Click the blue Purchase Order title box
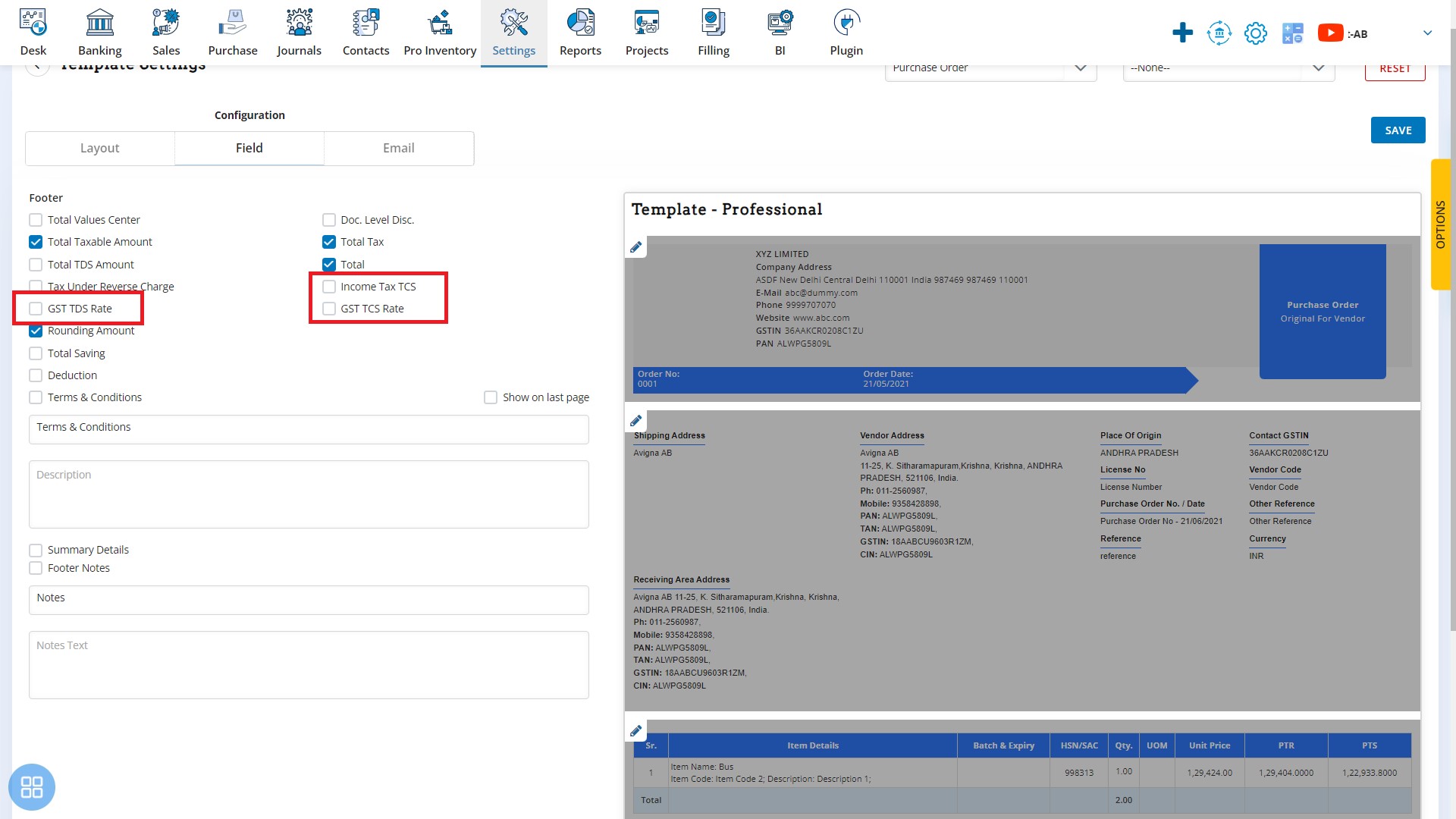The width and height of the screenshot is (1456, 819). point(1323,312)
